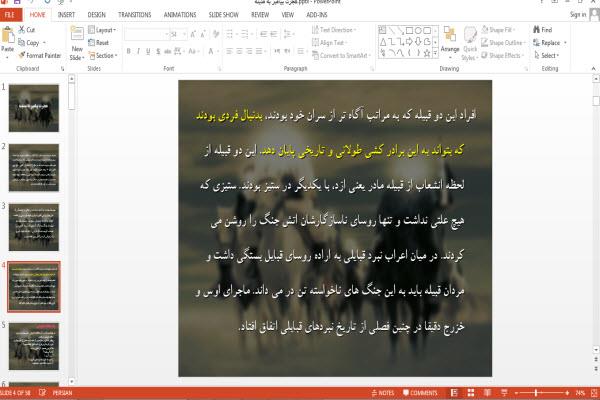This screenshot has width=600, height=400.
Task: Adjust the zoom slider handle
Action: click(x=536, y=393)
